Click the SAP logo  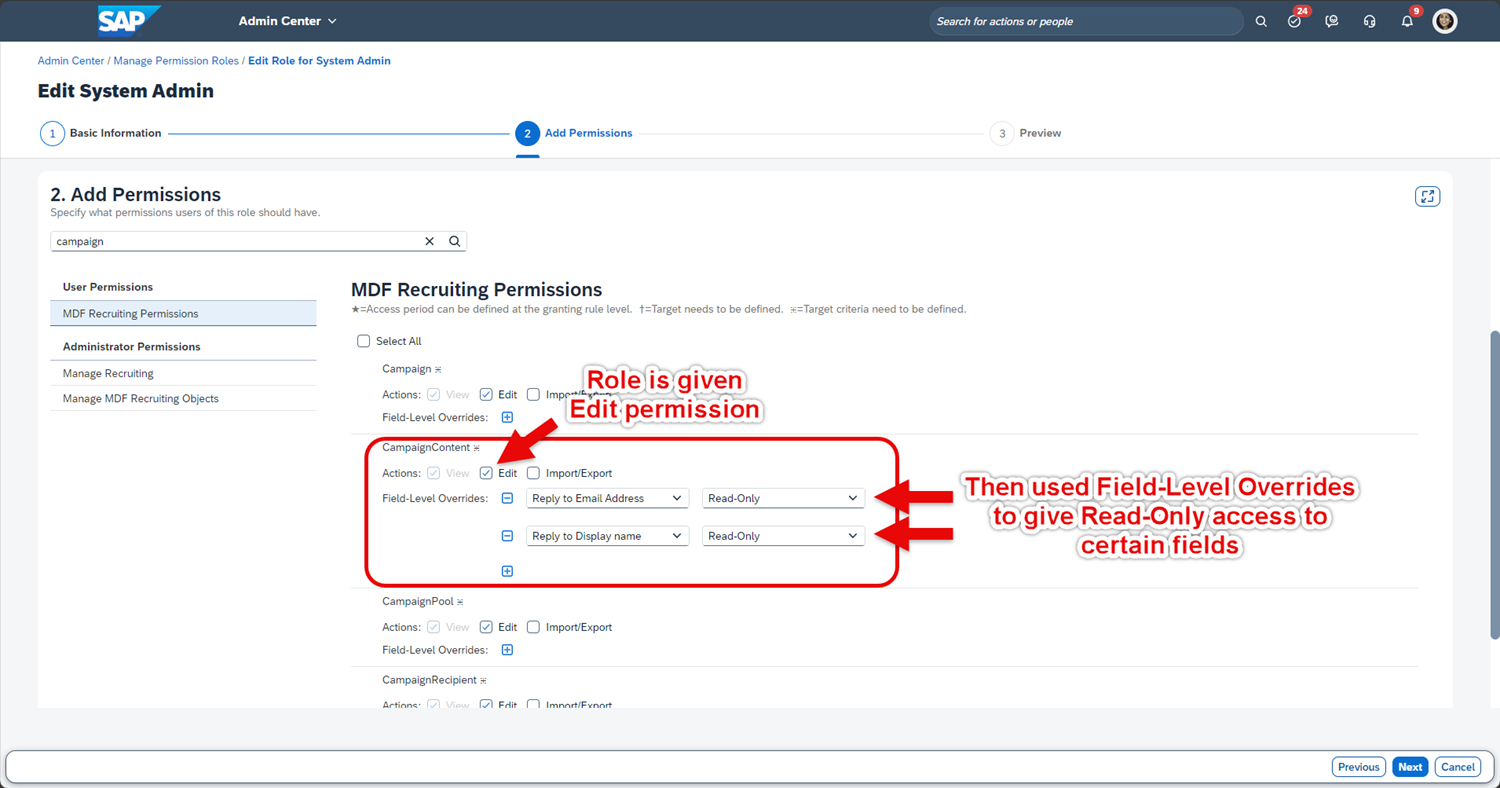[x=129, y=20]
